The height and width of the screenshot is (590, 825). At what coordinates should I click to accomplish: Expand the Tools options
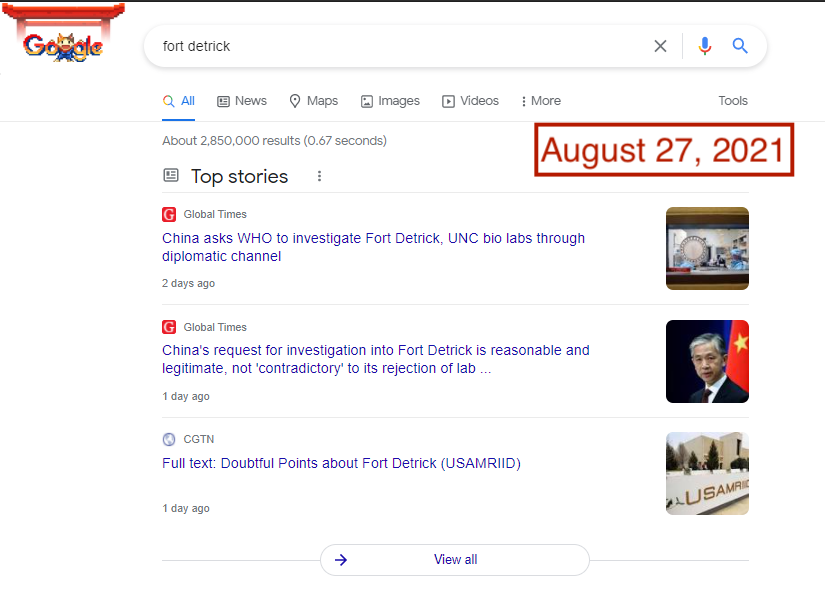pyautogui.click(x=732, y=101)
